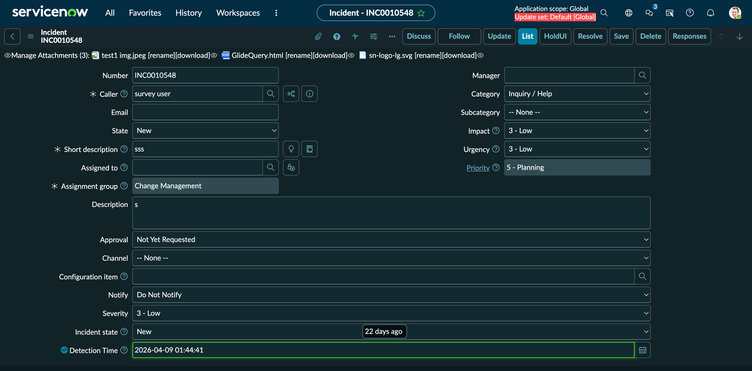Screen dimensions: 752x371
Task: Click the List button
Action: (528, 36)
